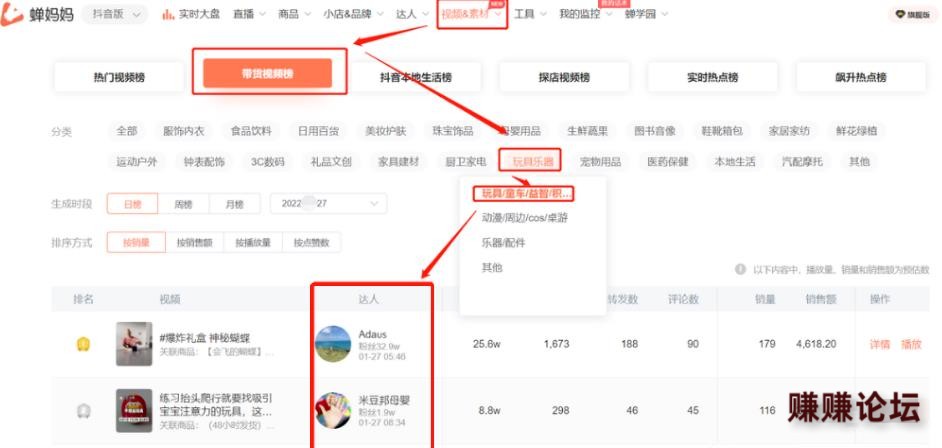The height and width of the screenshot is (448, 942).
Task: Choose 动漫/周边/cos/桌游 submenu item
Action: (524, 218)
